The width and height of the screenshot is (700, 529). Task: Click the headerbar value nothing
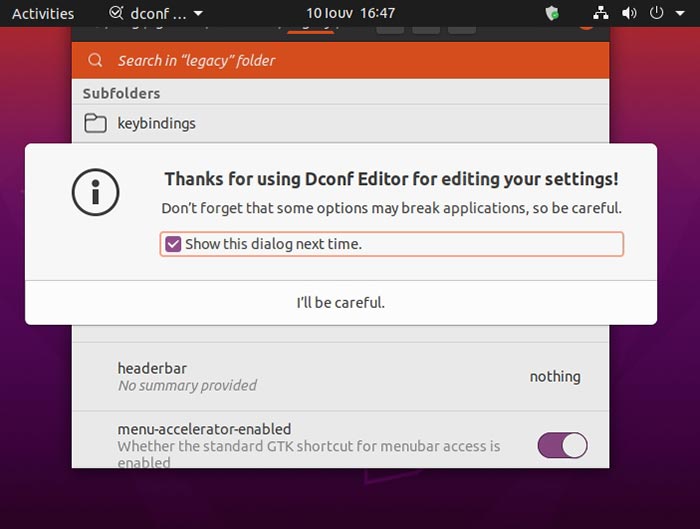(555, 376)
